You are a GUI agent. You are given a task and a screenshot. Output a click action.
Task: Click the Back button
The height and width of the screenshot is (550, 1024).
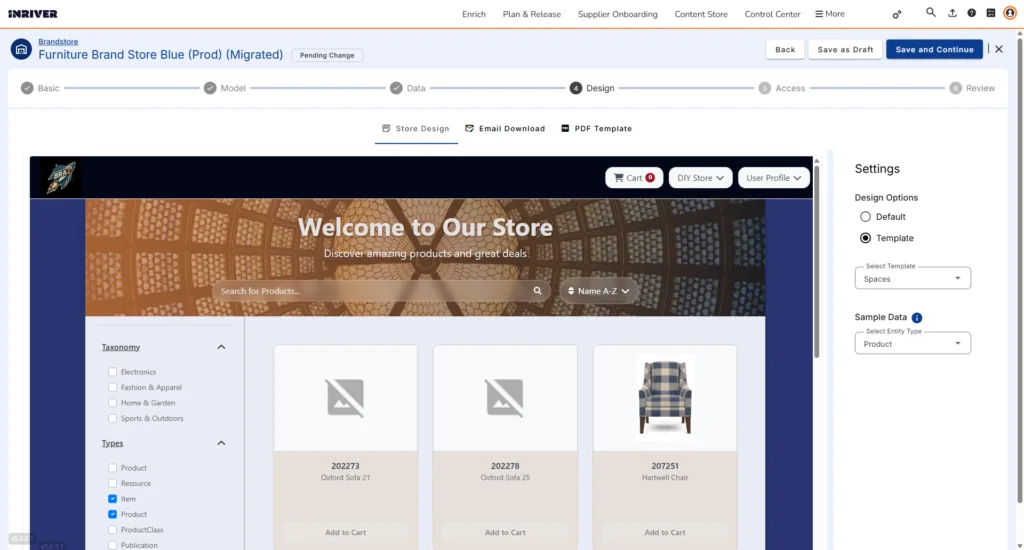click(x=785, y=49)
